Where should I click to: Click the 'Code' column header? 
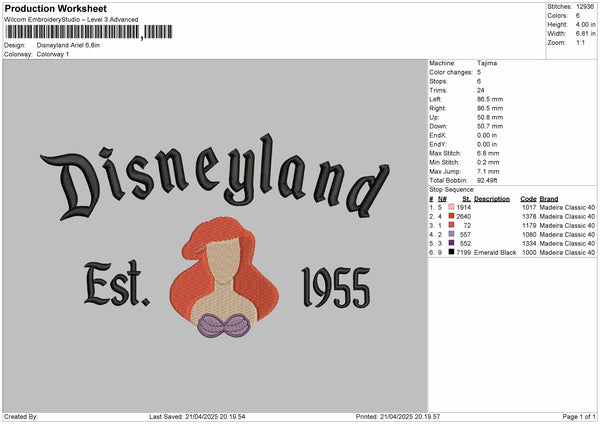point(528,199)
